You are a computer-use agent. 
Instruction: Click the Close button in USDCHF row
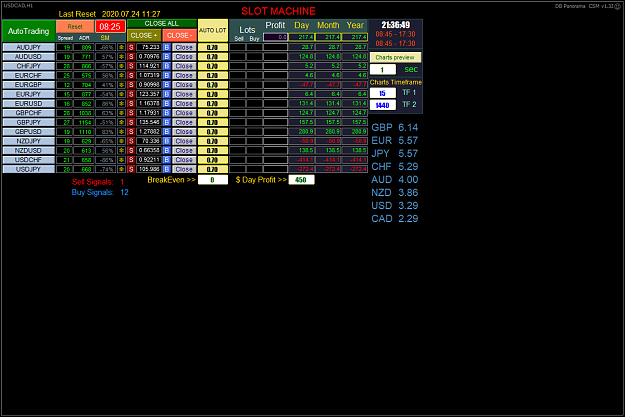(184, 159)
